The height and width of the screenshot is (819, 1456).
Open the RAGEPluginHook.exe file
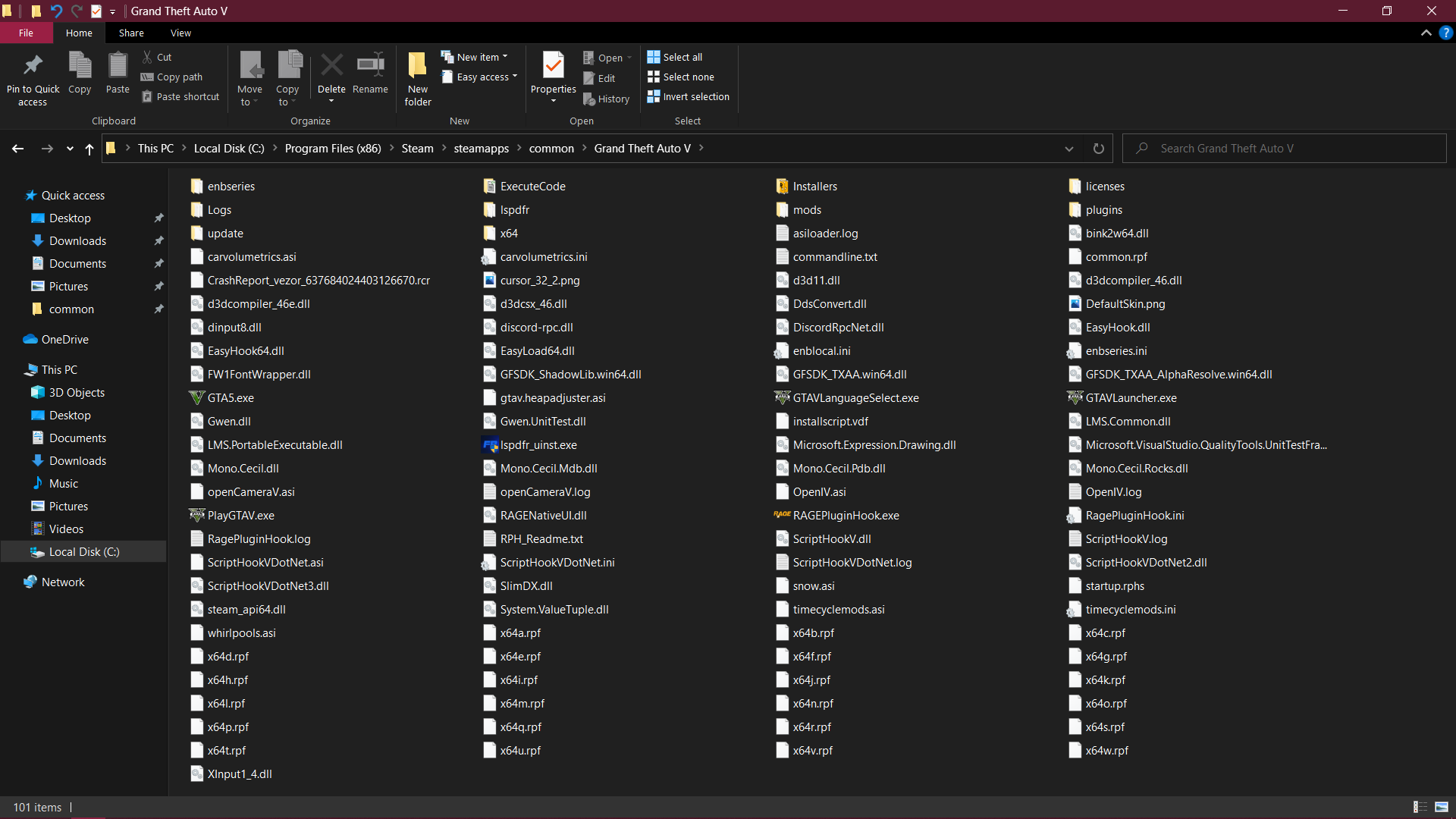tap(846, 516)
